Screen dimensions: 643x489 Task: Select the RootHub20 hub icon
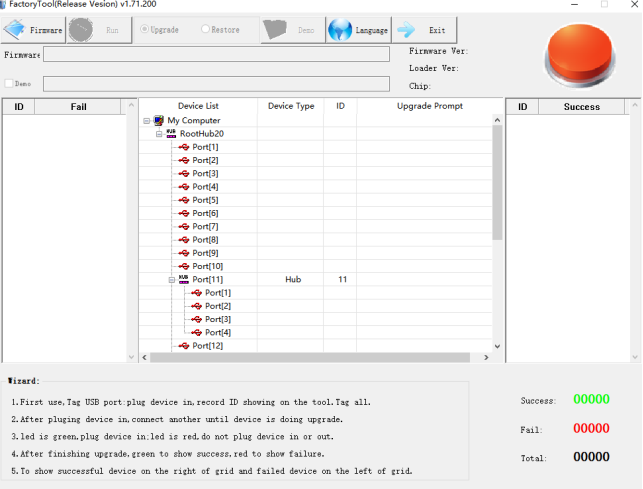171,133
